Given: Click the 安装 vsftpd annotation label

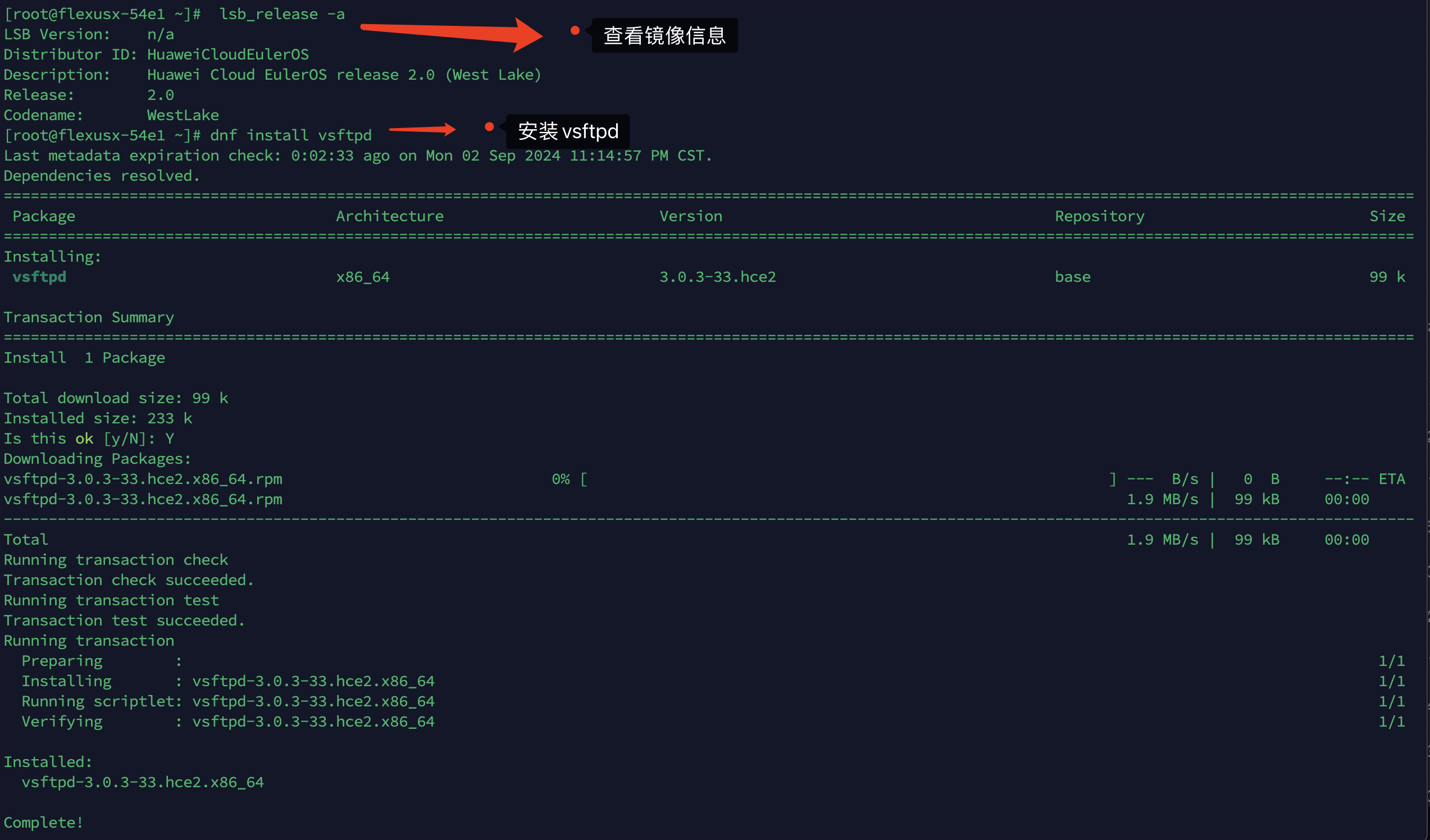Looking at the screenshot, I should click(x=568, y=131).
